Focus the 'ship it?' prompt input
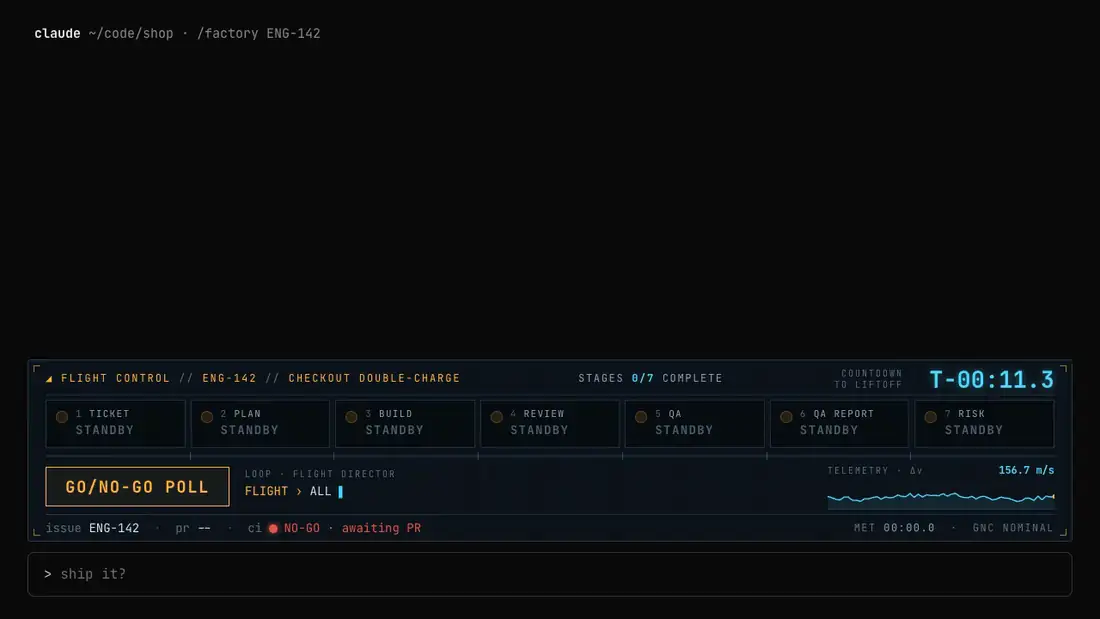Screen dimensions: 1100x619 pyautogui.click(x=550, y=574)
